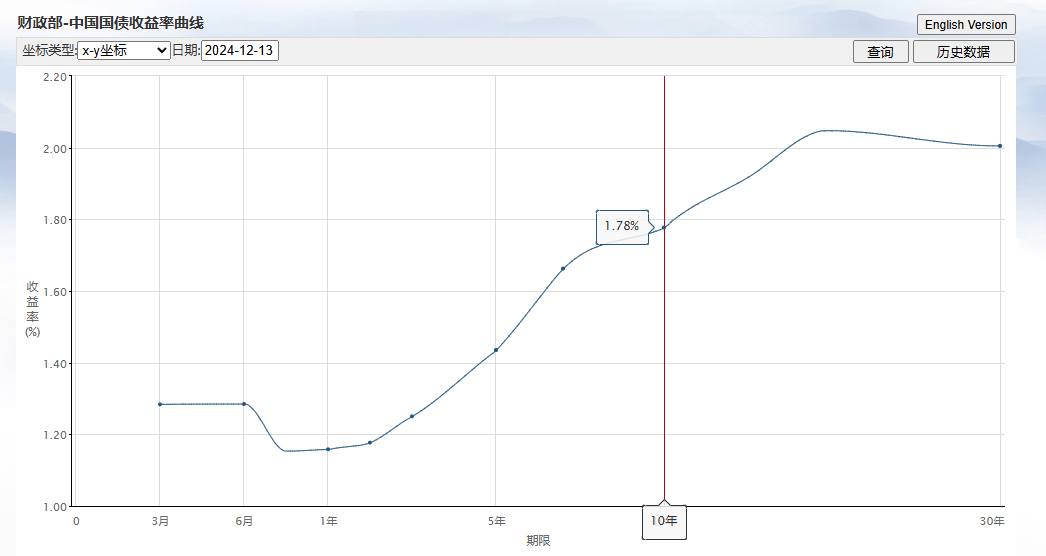The height and width of the screenshot is (556, 1046).
Task: Select the 30年 data point on the curve
Action: coord(1000,146)
